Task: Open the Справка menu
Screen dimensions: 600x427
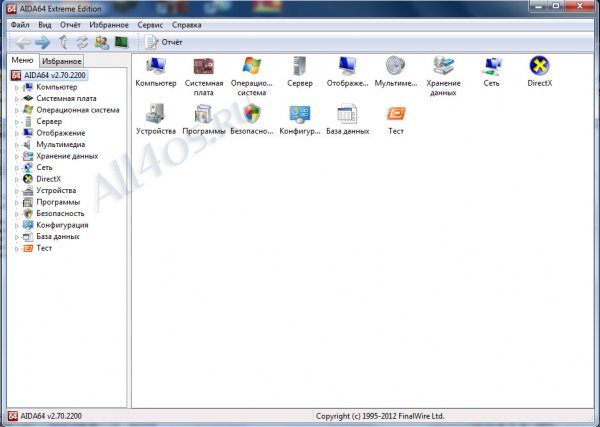Action: [186, 25]
